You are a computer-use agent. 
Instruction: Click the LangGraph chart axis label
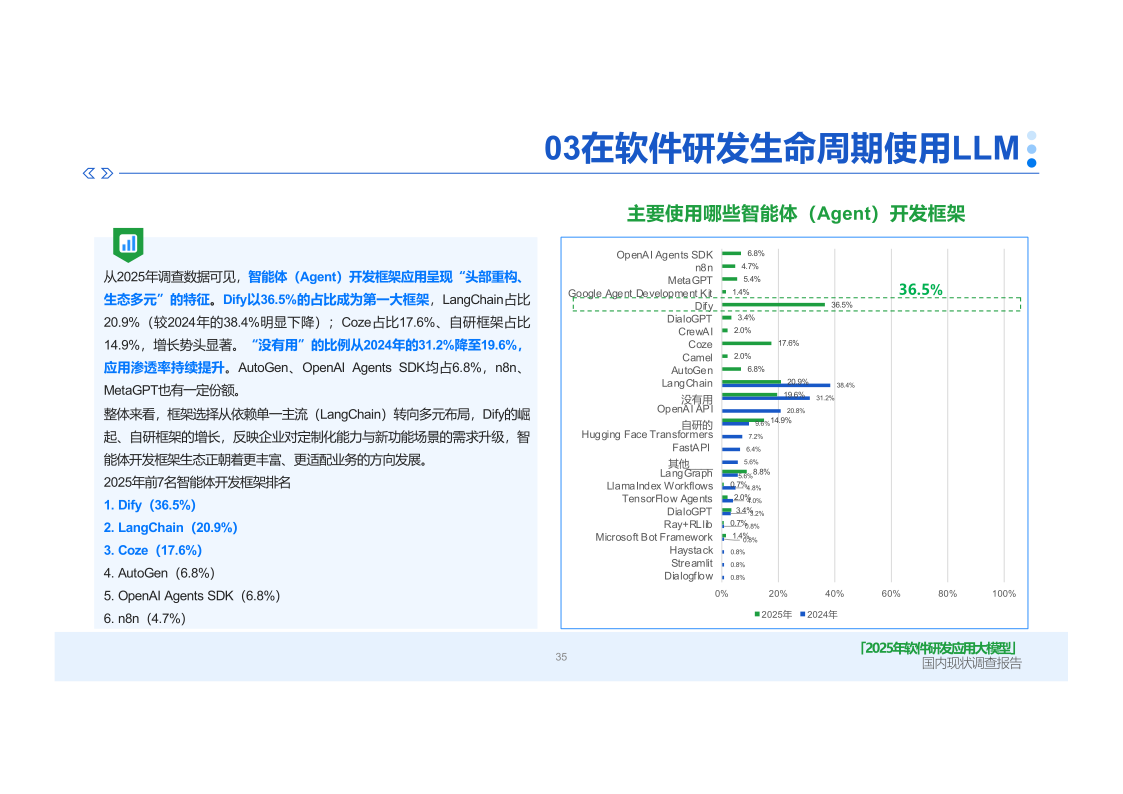[686, 473]
